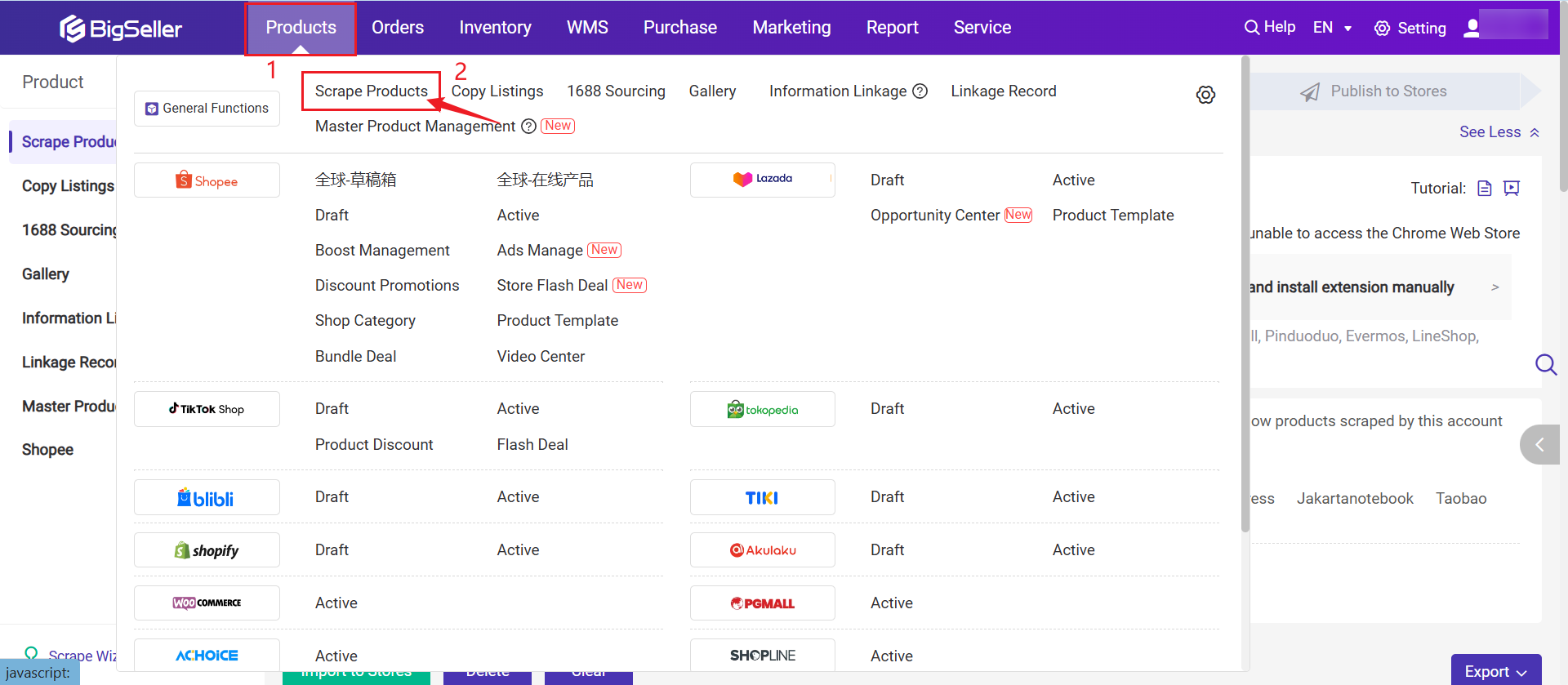Open the Purchase menu
Viewport: 1568px width, 685px height.
pos(680,28)
